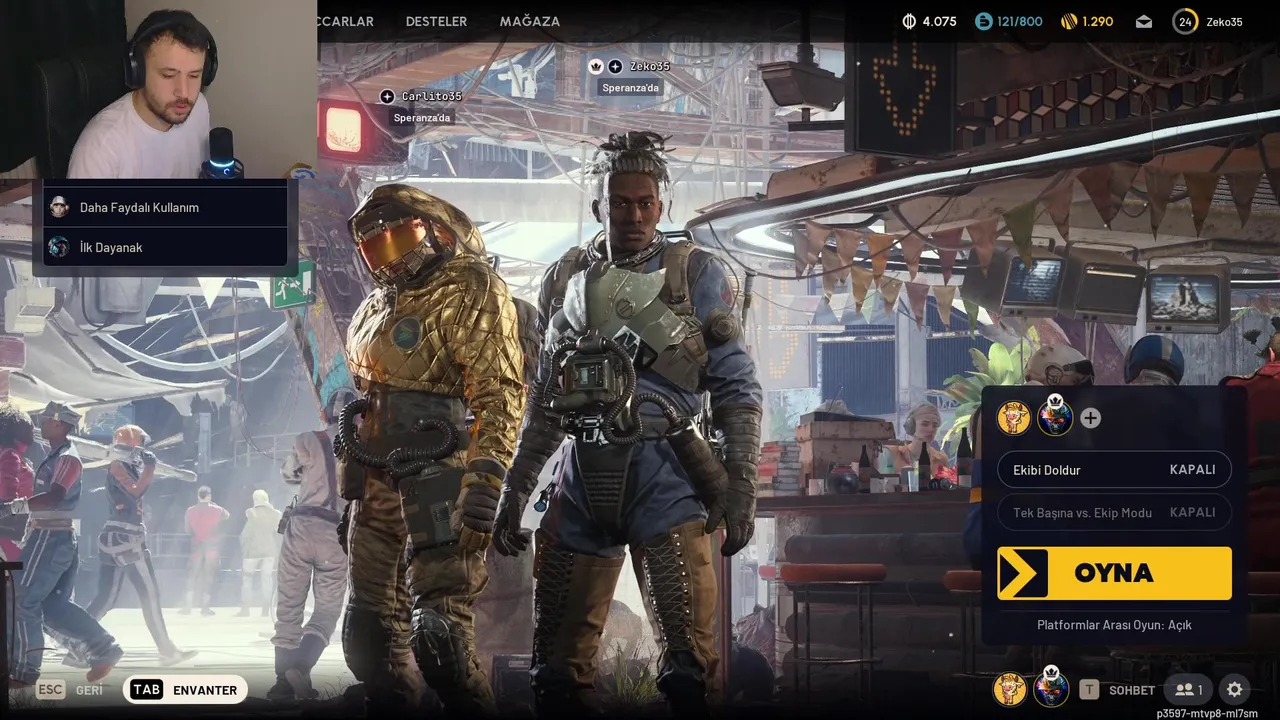Click the yellow striped currency icon beside 1.290

coord(1069,21)
